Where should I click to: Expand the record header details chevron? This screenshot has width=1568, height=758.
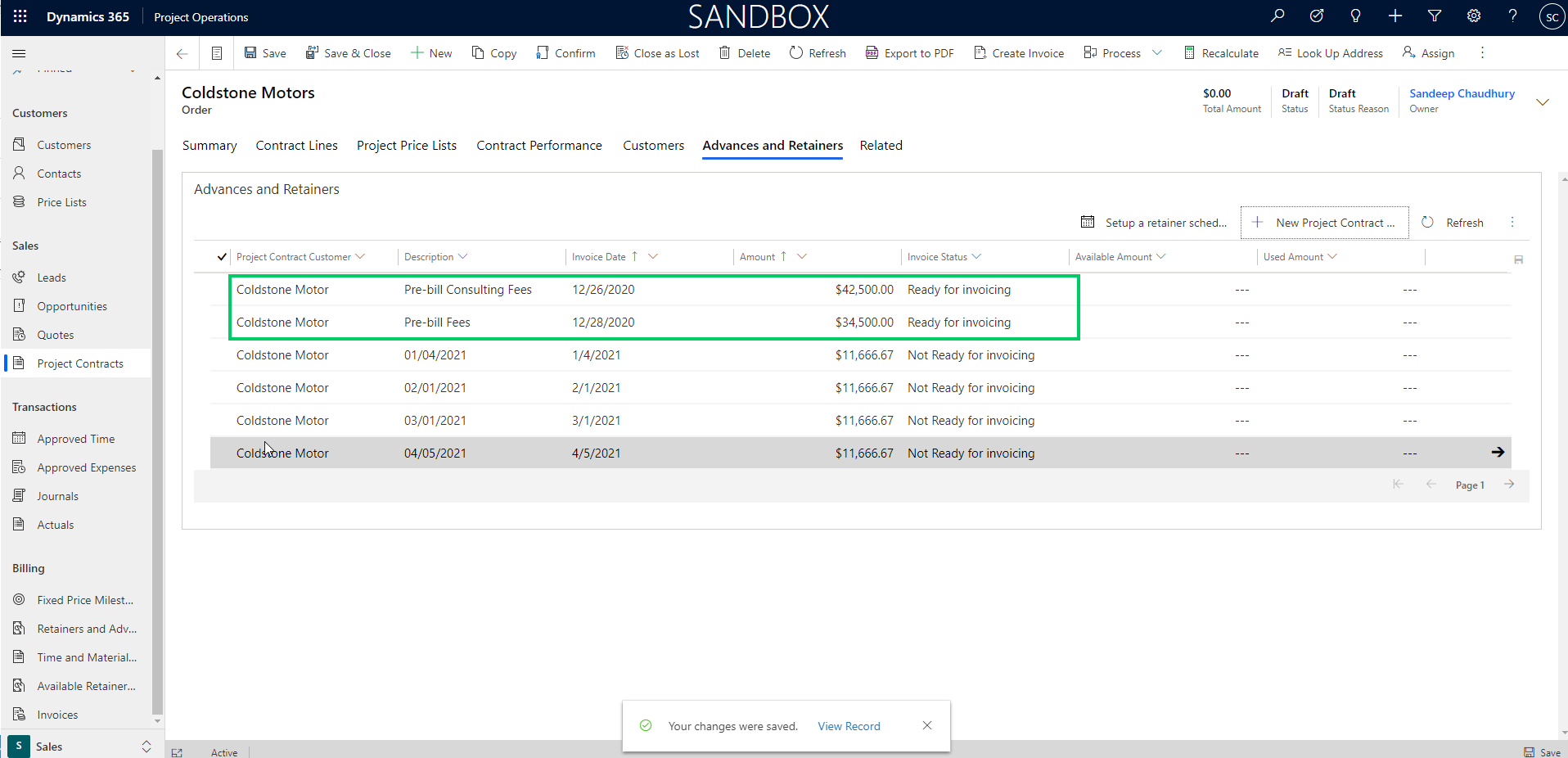click(1543, 102)
